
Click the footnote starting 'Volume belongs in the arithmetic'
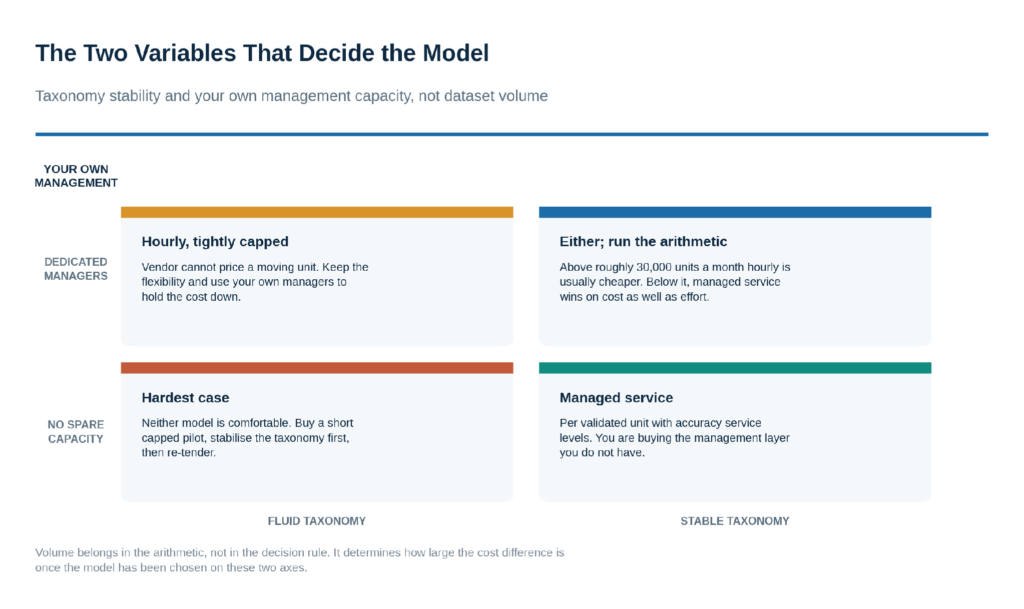300,560
